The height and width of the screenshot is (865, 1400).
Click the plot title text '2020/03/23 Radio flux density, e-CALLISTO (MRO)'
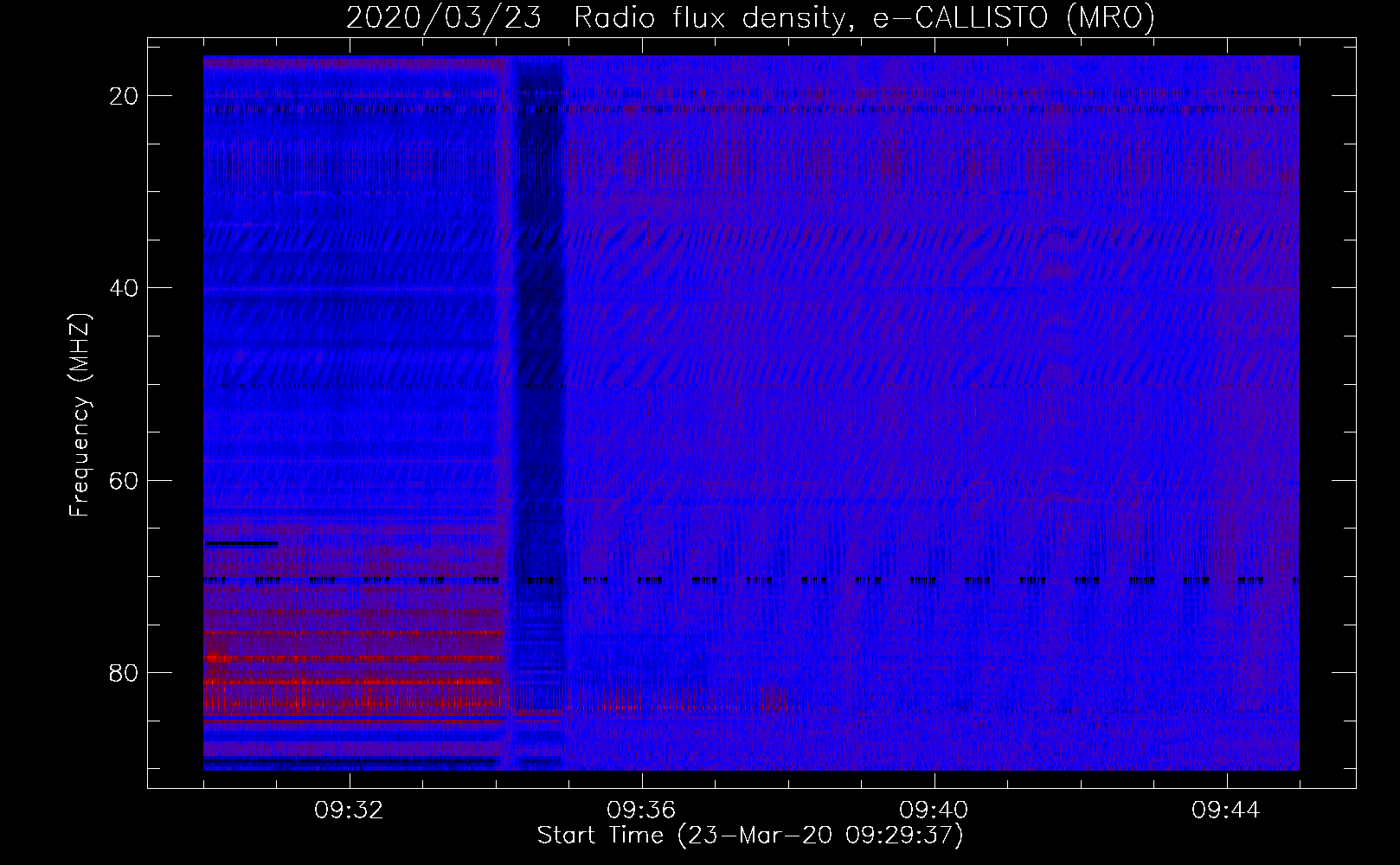(x=750, y=18)
